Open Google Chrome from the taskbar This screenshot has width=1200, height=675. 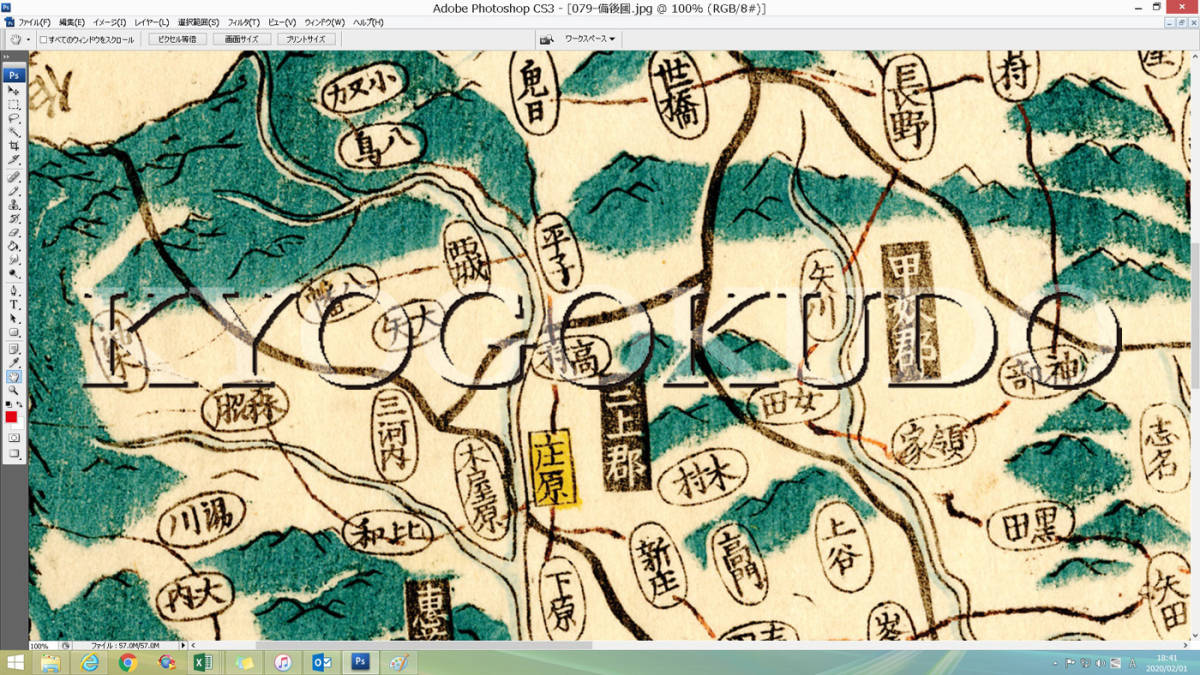tap(128, 663)
